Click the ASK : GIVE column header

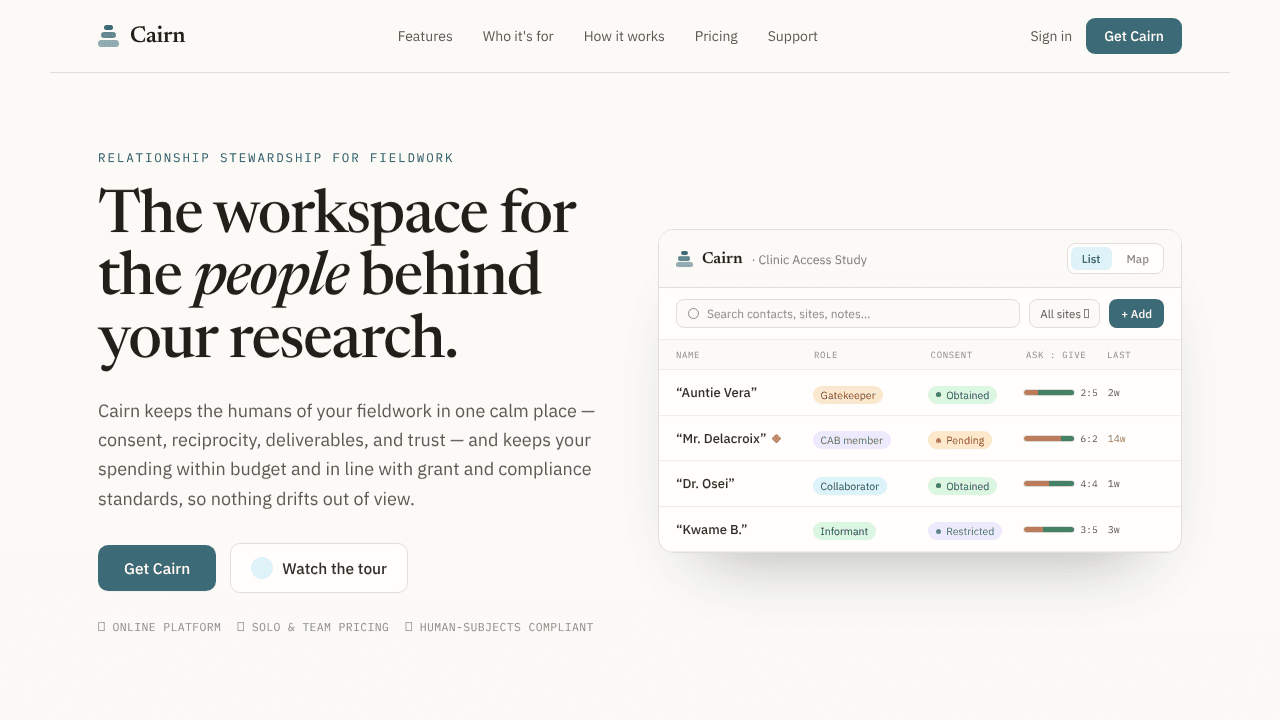click(1055, 355)
